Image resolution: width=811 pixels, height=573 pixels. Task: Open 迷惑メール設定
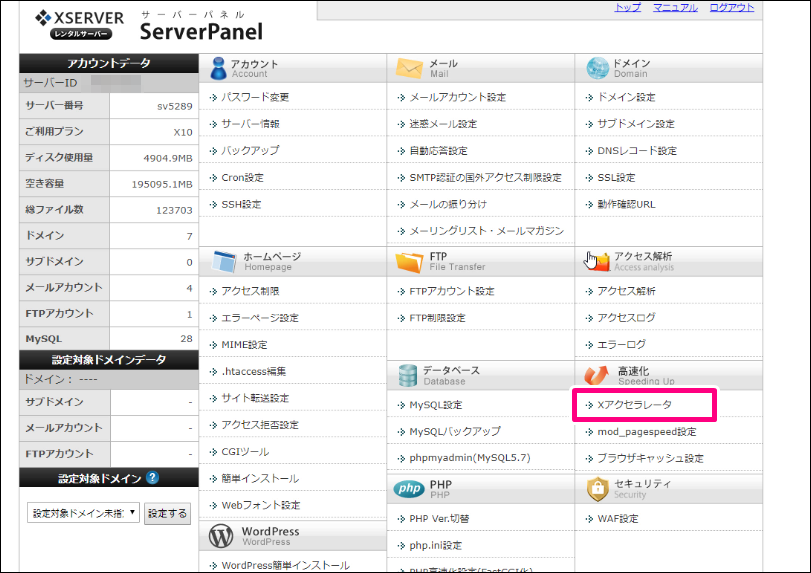coord(443,124)
